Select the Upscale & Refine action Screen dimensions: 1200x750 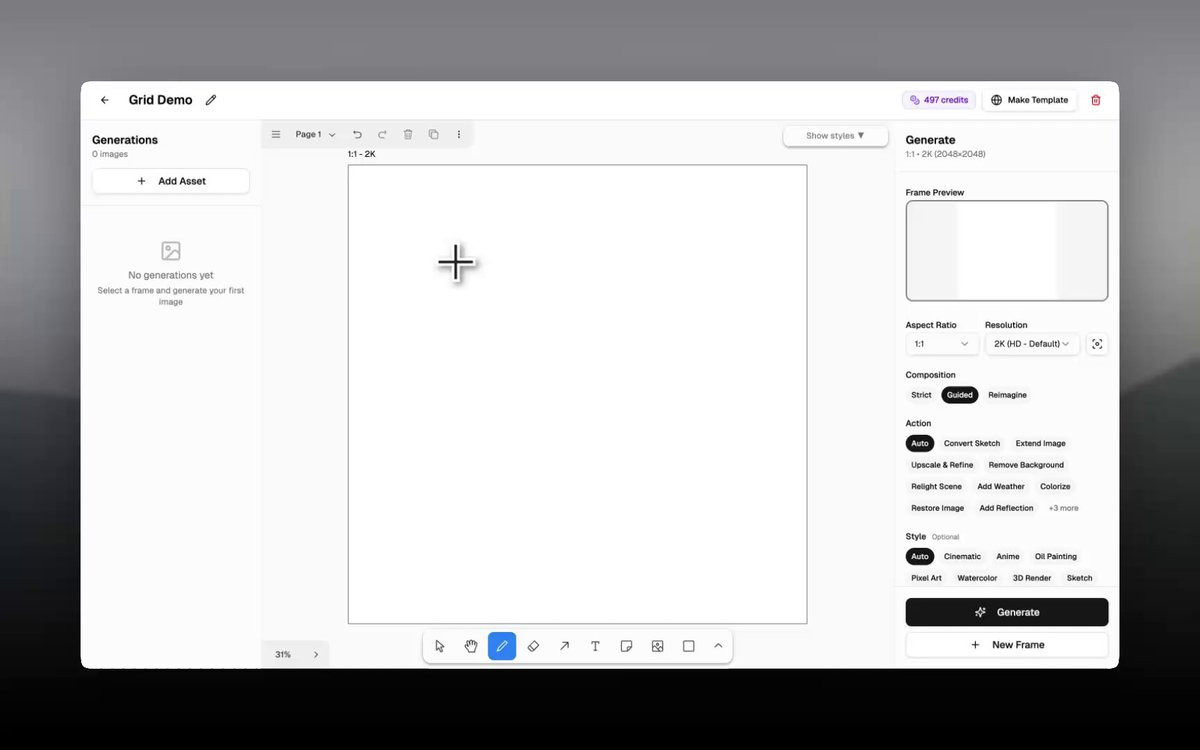942,465
